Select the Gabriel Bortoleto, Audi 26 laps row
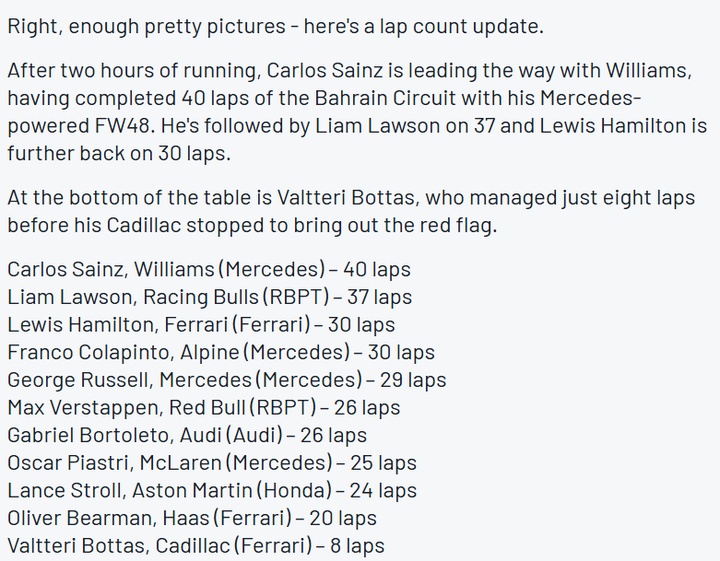The width and height of the screenshot is (720, 561). click(x=186, y=436)
